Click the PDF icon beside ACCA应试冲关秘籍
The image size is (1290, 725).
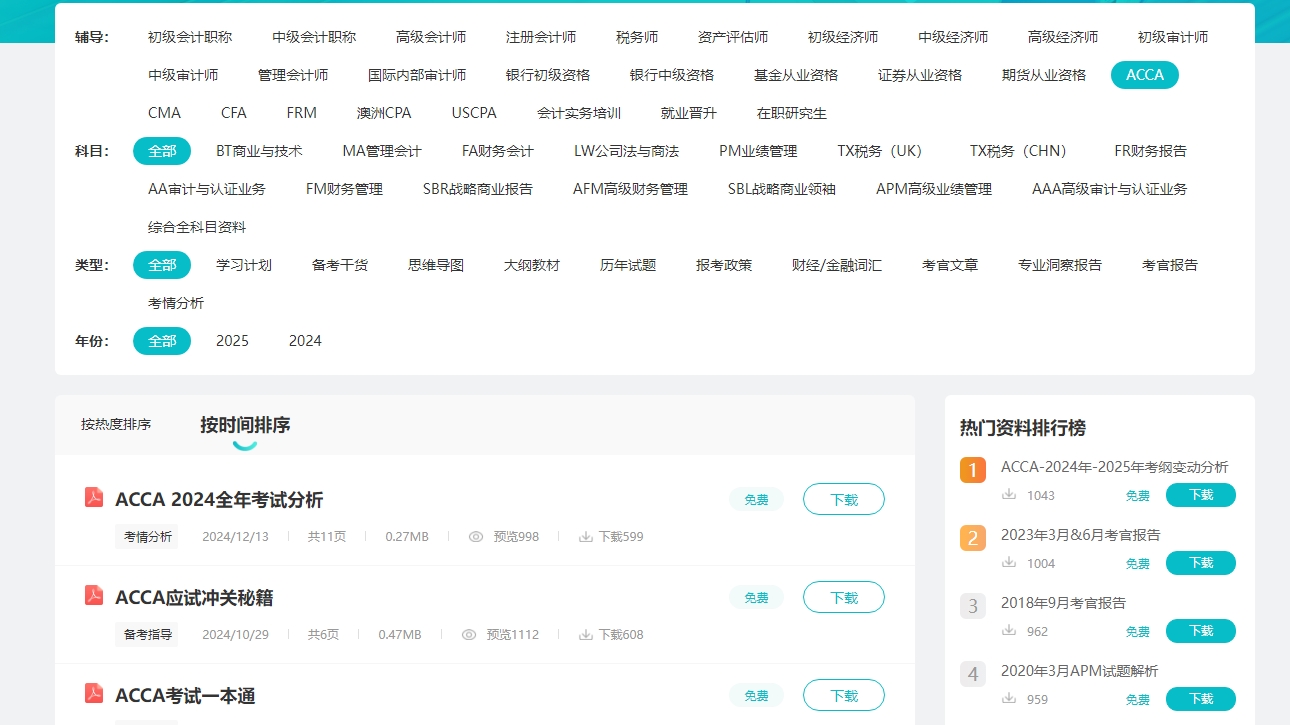pos(92,596)
